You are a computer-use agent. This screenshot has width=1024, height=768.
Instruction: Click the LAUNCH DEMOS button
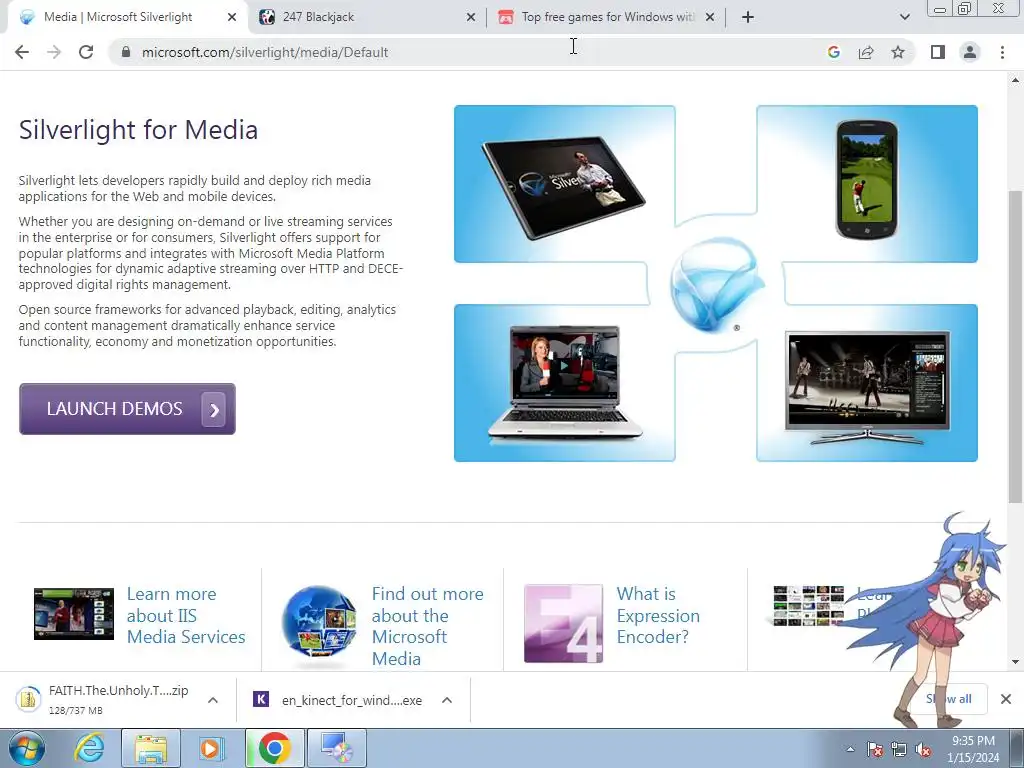point(127,409)
